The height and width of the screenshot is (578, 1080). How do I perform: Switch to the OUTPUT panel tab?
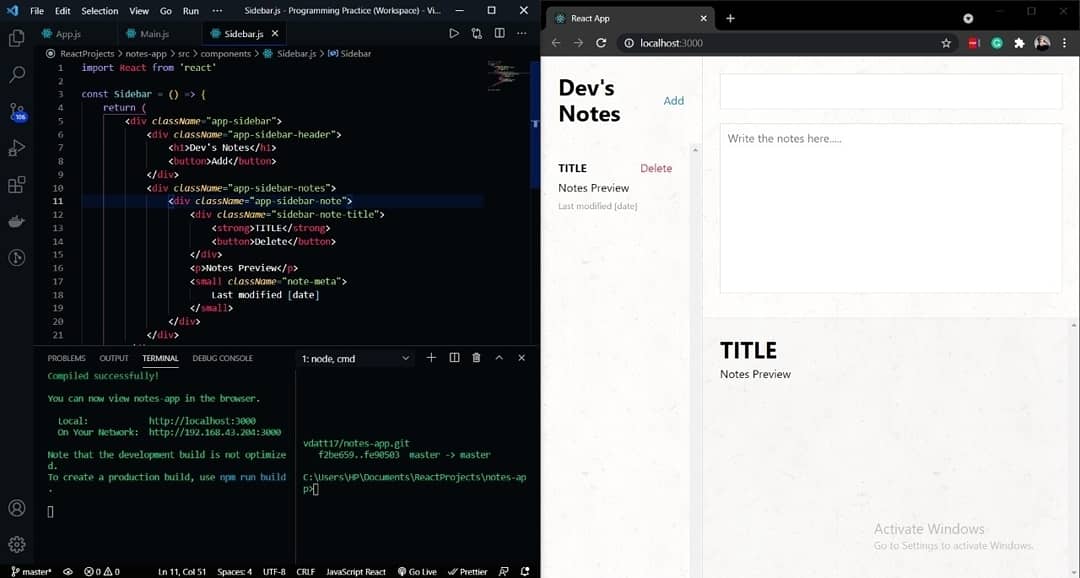[x=114, y=358]
